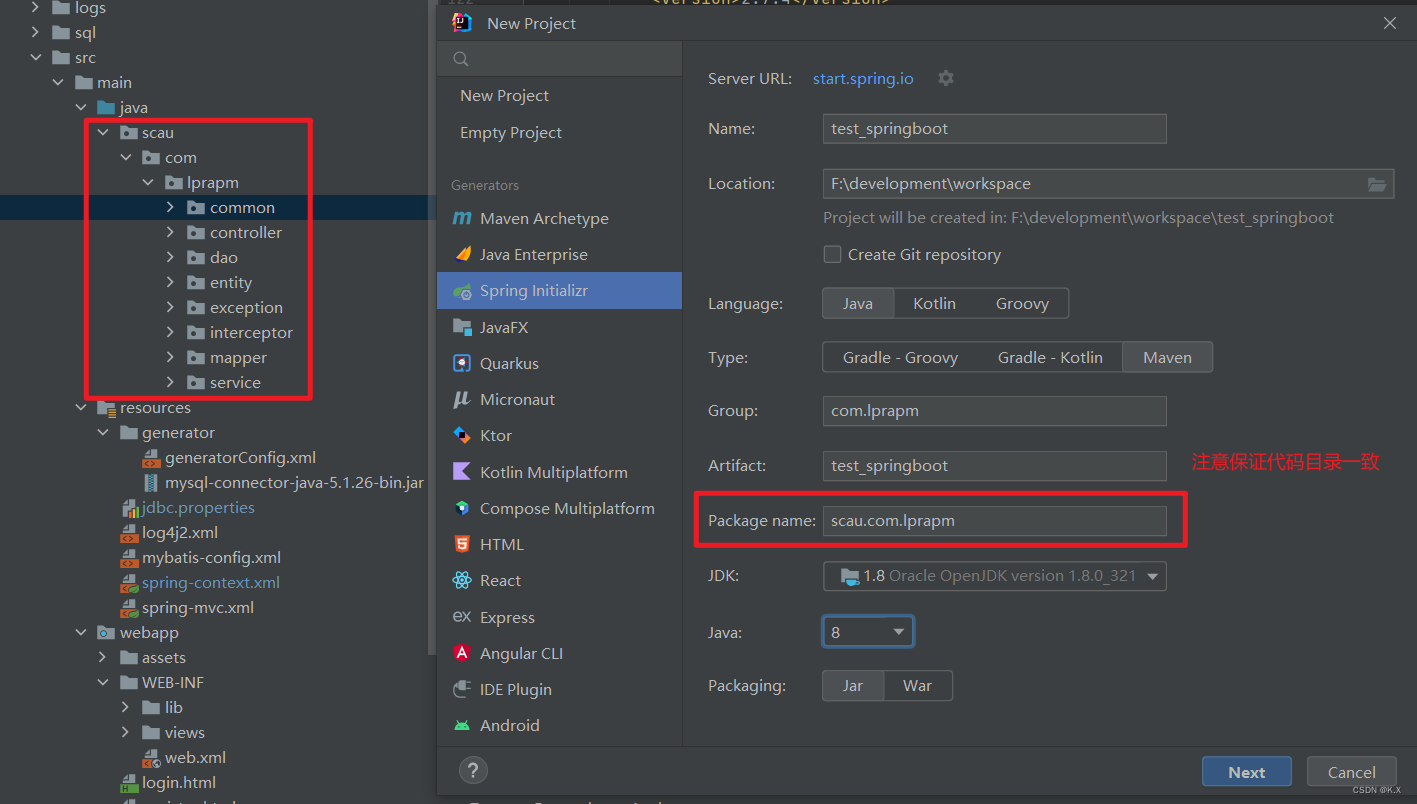Browse for Location folder icon
This screenshot has width=1417, height=804.
[x=1377, y=184]
